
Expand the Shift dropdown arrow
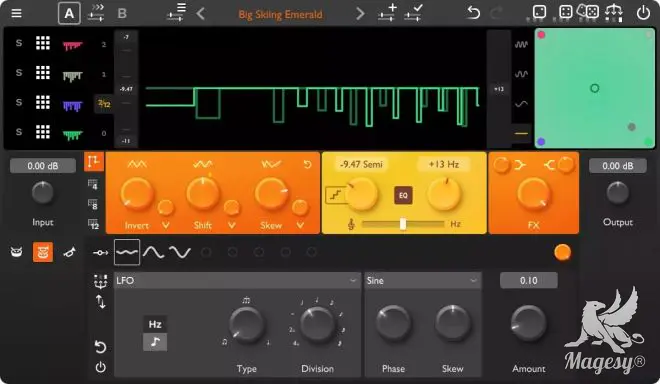pos(232,225)
